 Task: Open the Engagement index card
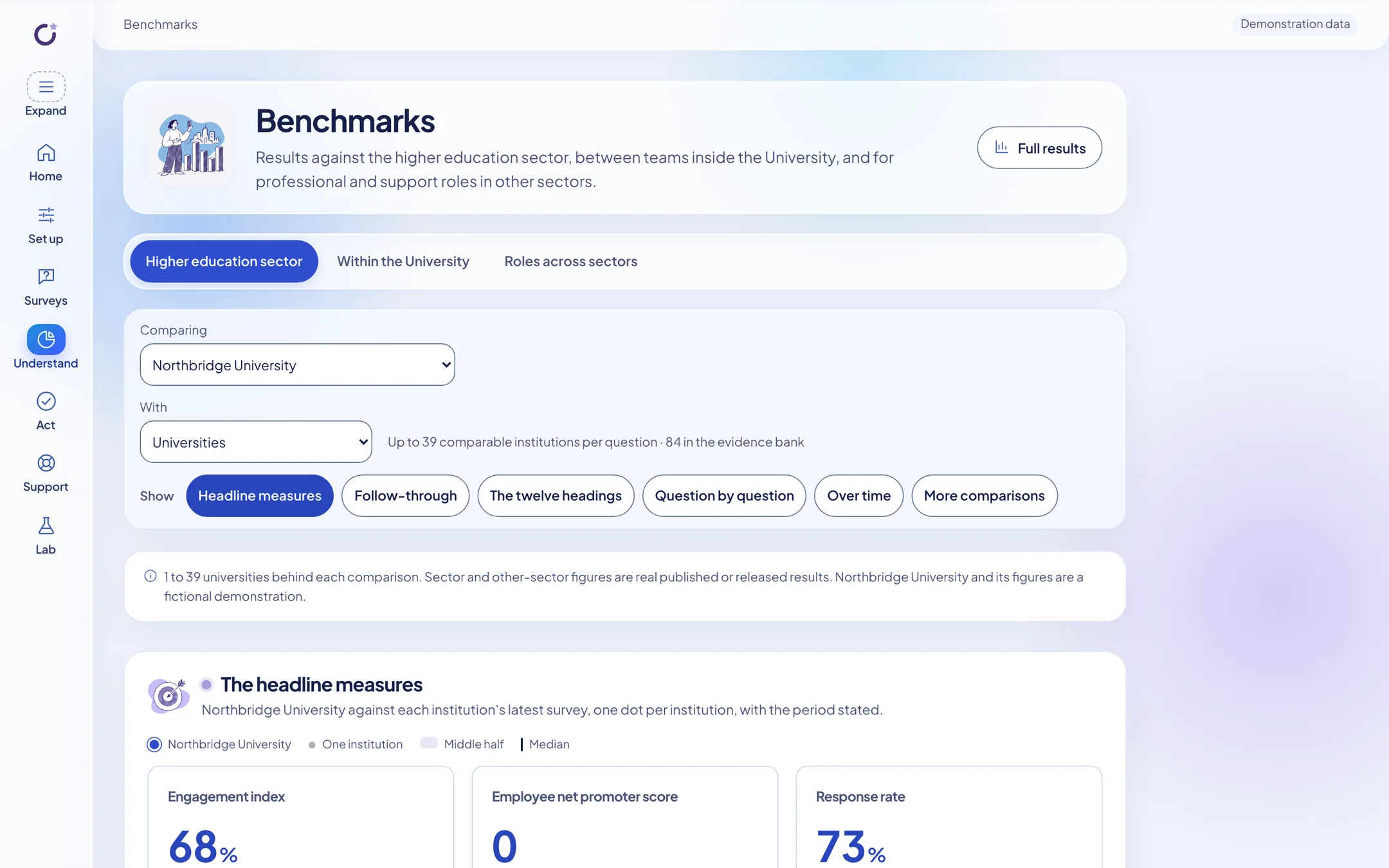pos(301,817)
